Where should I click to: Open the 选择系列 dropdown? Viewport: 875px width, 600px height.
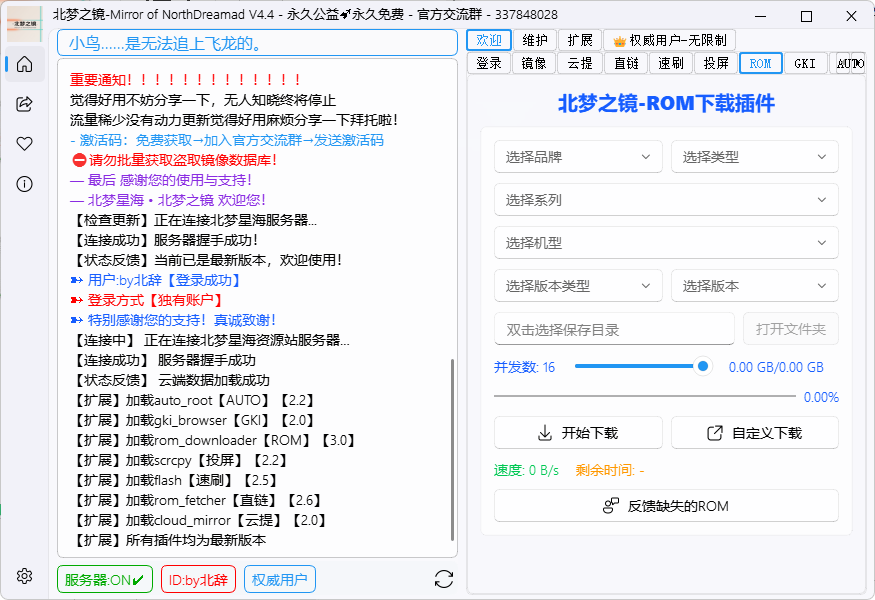pos(666,199)
